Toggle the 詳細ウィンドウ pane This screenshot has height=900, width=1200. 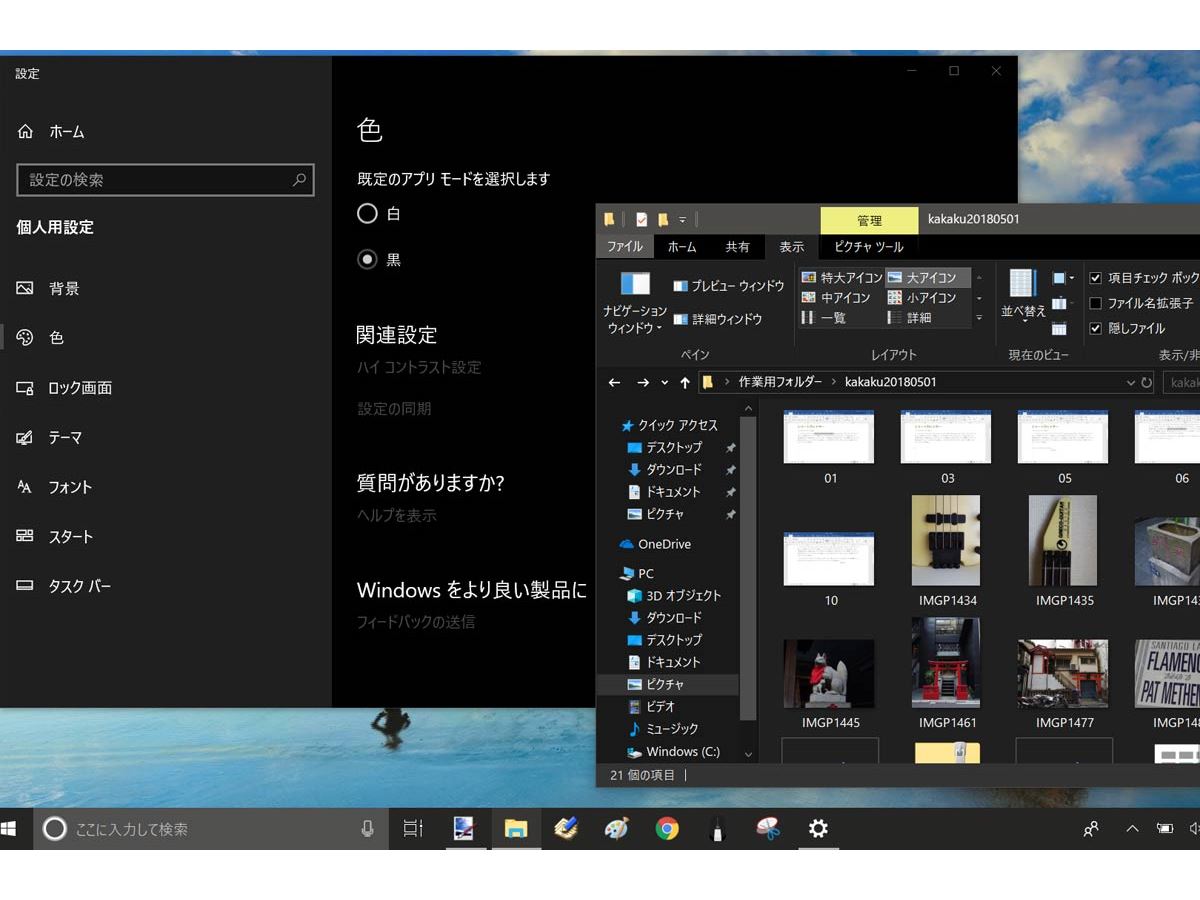click(718, 319)
